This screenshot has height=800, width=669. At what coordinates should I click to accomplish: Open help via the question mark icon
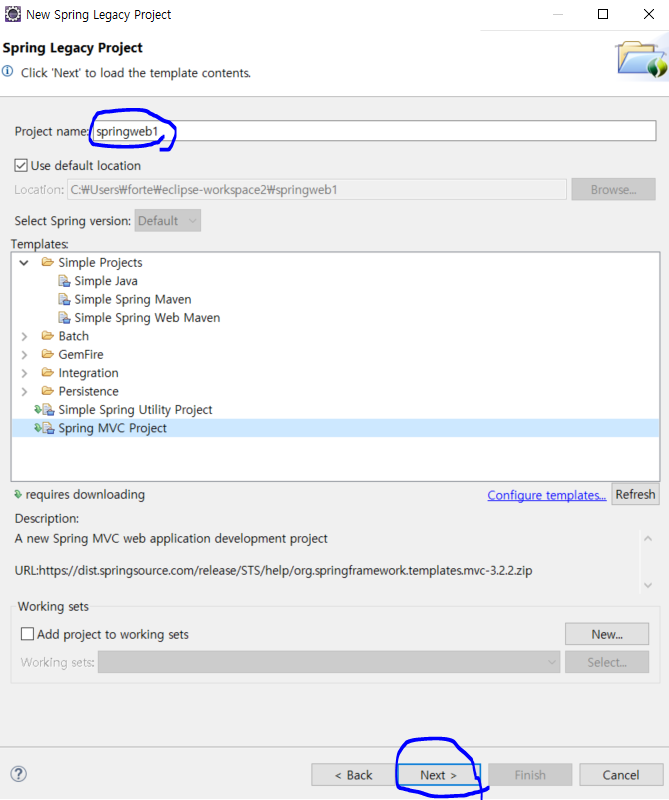pyautogui.click(x=18, y=774)
